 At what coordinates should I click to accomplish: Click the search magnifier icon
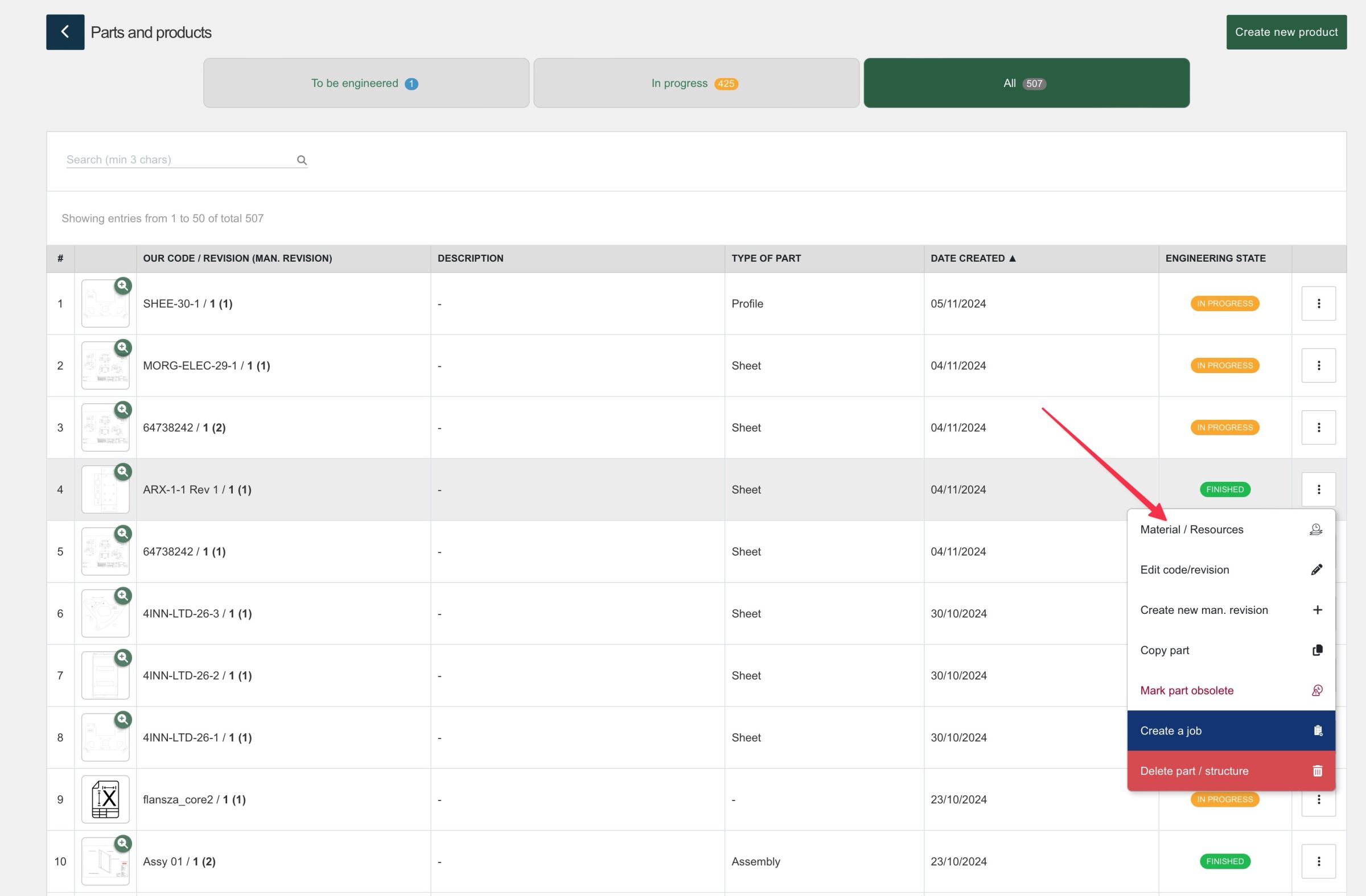pos(301,160)
